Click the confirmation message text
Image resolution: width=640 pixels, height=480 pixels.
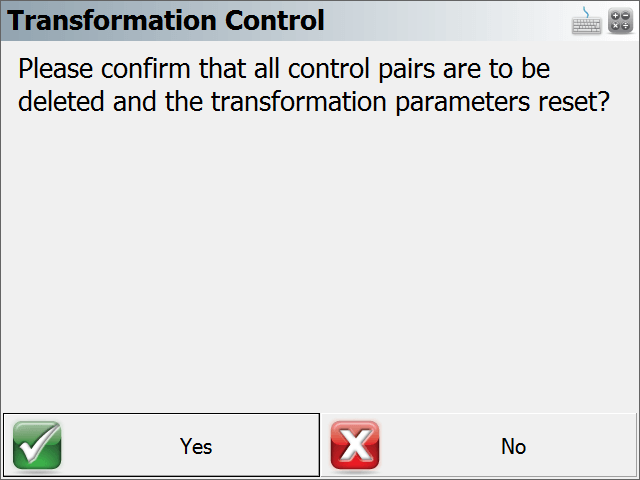[313, 85]
